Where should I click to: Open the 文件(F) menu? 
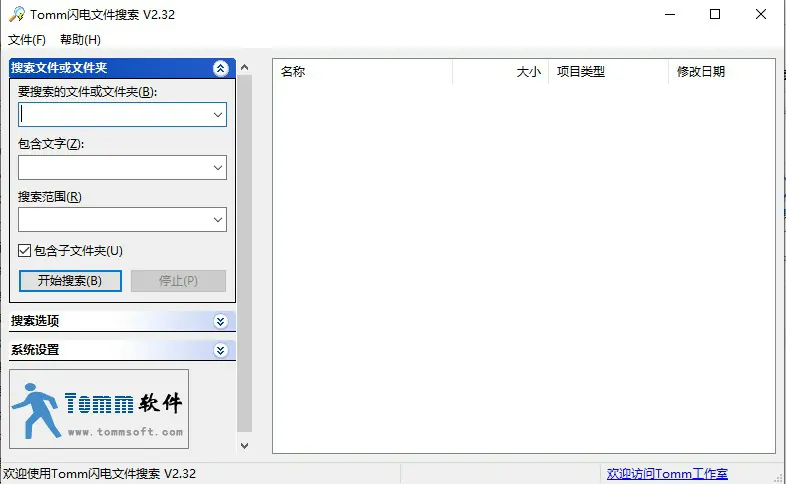pyautogui.click(x=27, y=40)
